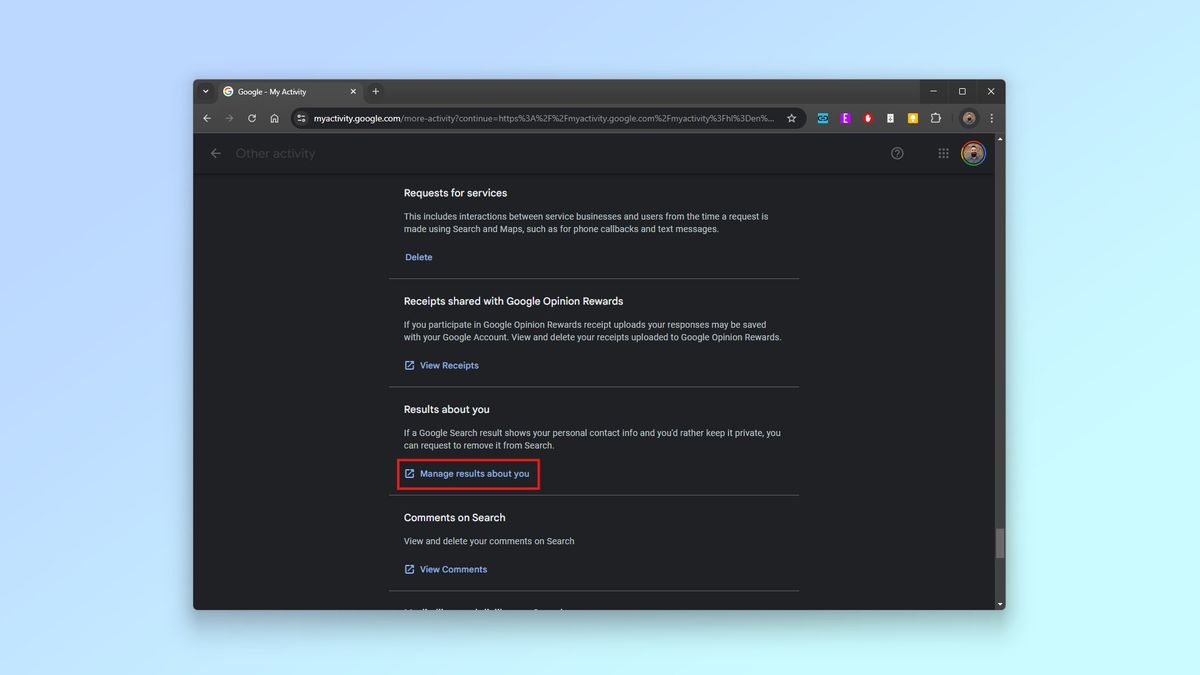Open the Chrome home page icon
This screenshot has width=1200, height=675.
(x=275, y=118)
